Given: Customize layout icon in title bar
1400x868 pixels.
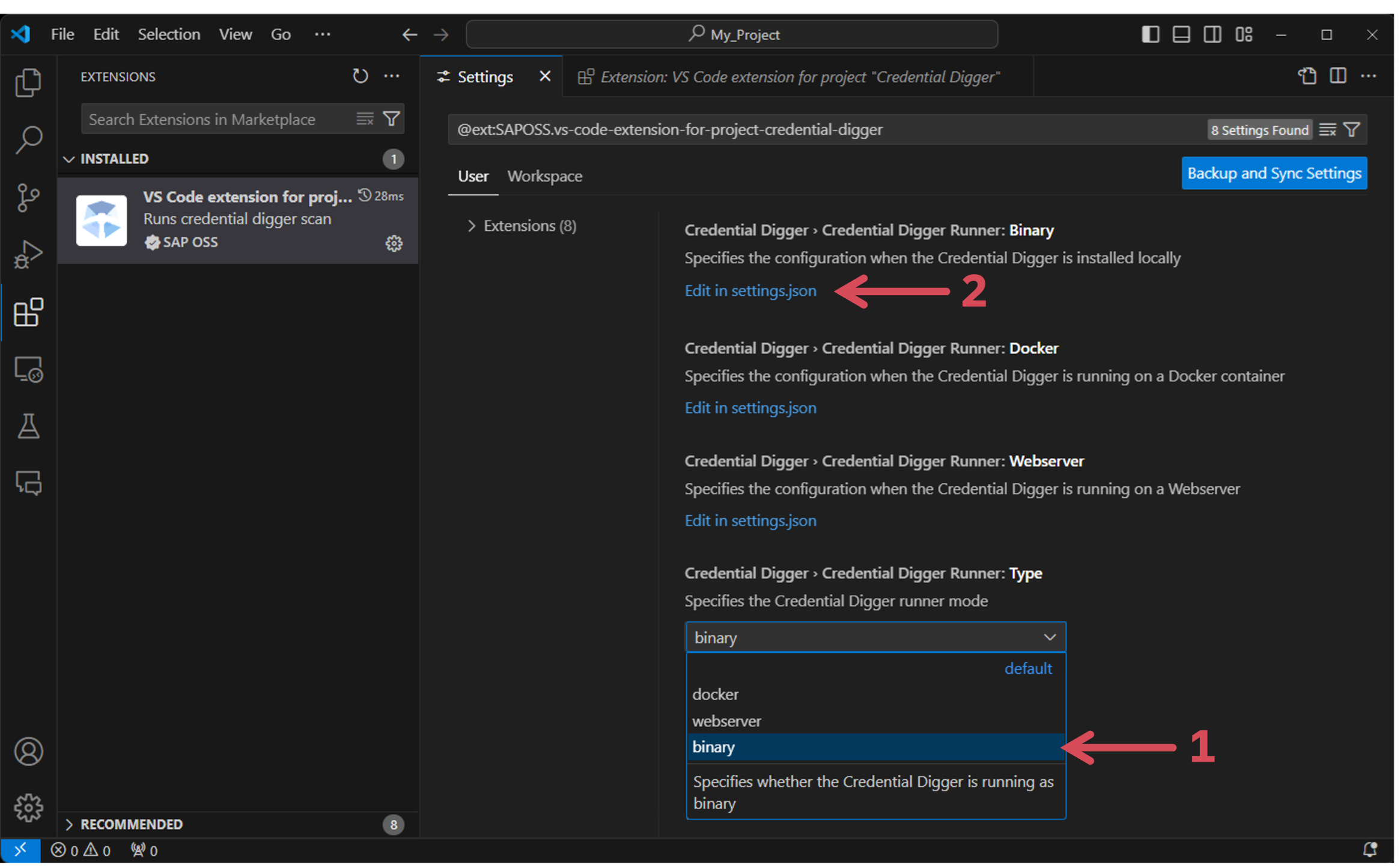Looking at the screenshot, I should point(1244,34).
